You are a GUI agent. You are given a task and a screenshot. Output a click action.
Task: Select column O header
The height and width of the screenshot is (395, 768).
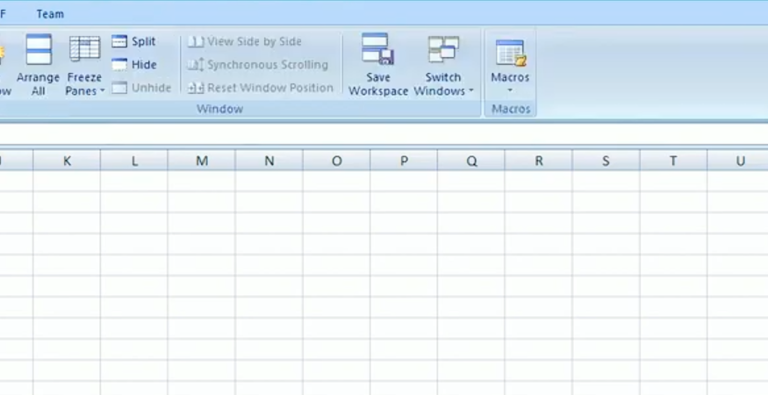coord(337,161)
